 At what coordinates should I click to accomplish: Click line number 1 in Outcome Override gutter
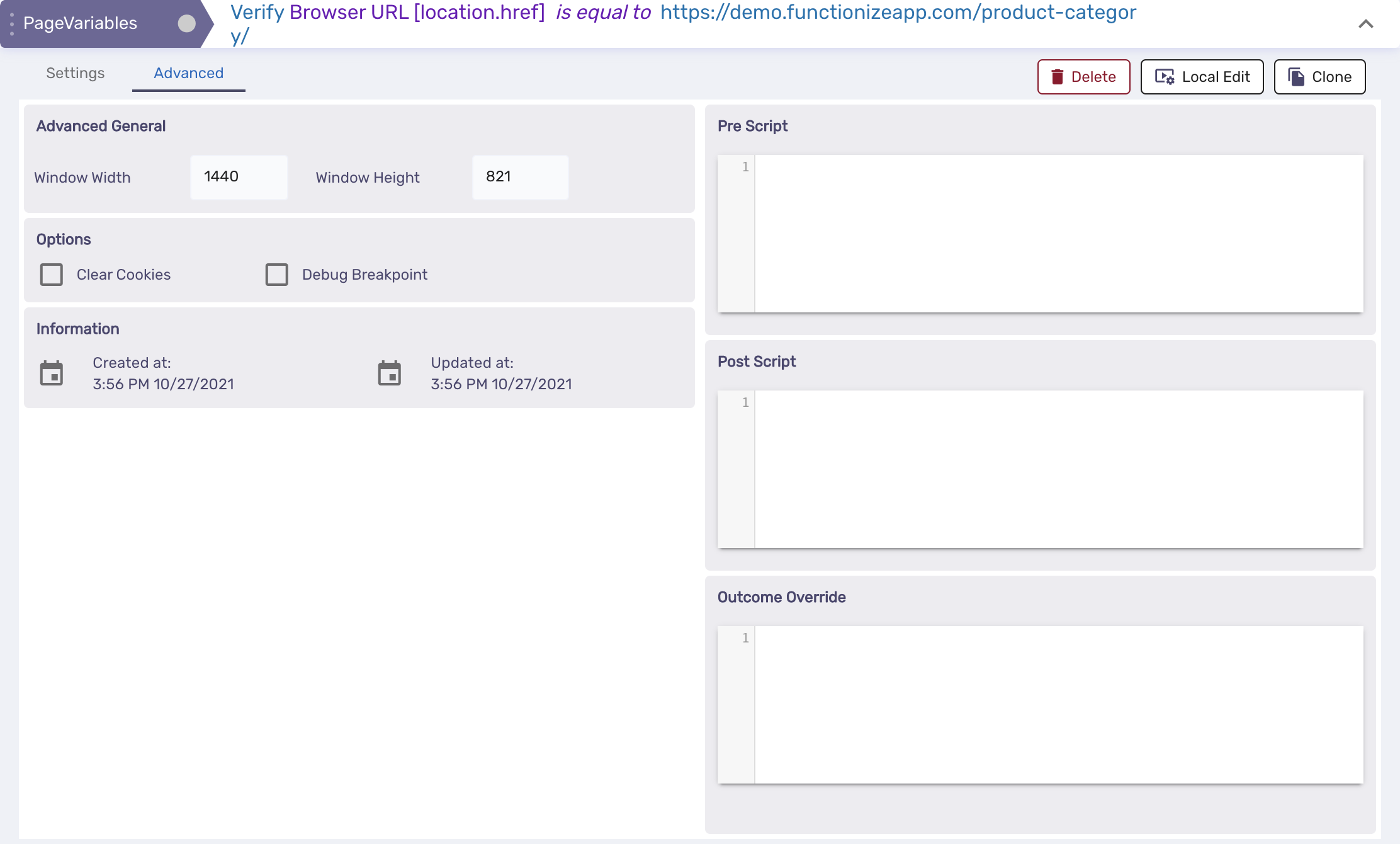coord(745,638)
